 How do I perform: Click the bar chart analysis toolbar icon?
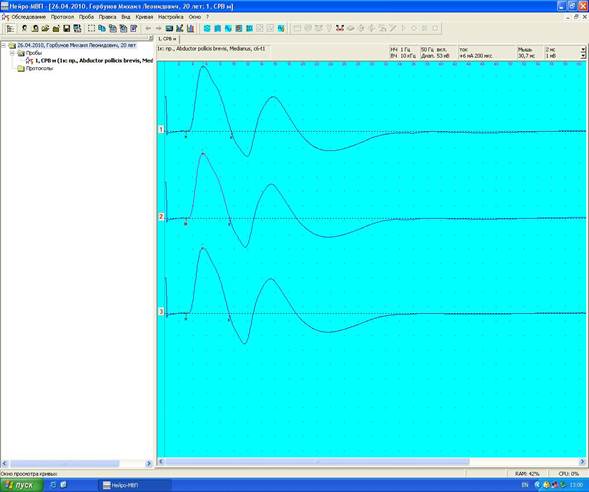pos(190,29)
